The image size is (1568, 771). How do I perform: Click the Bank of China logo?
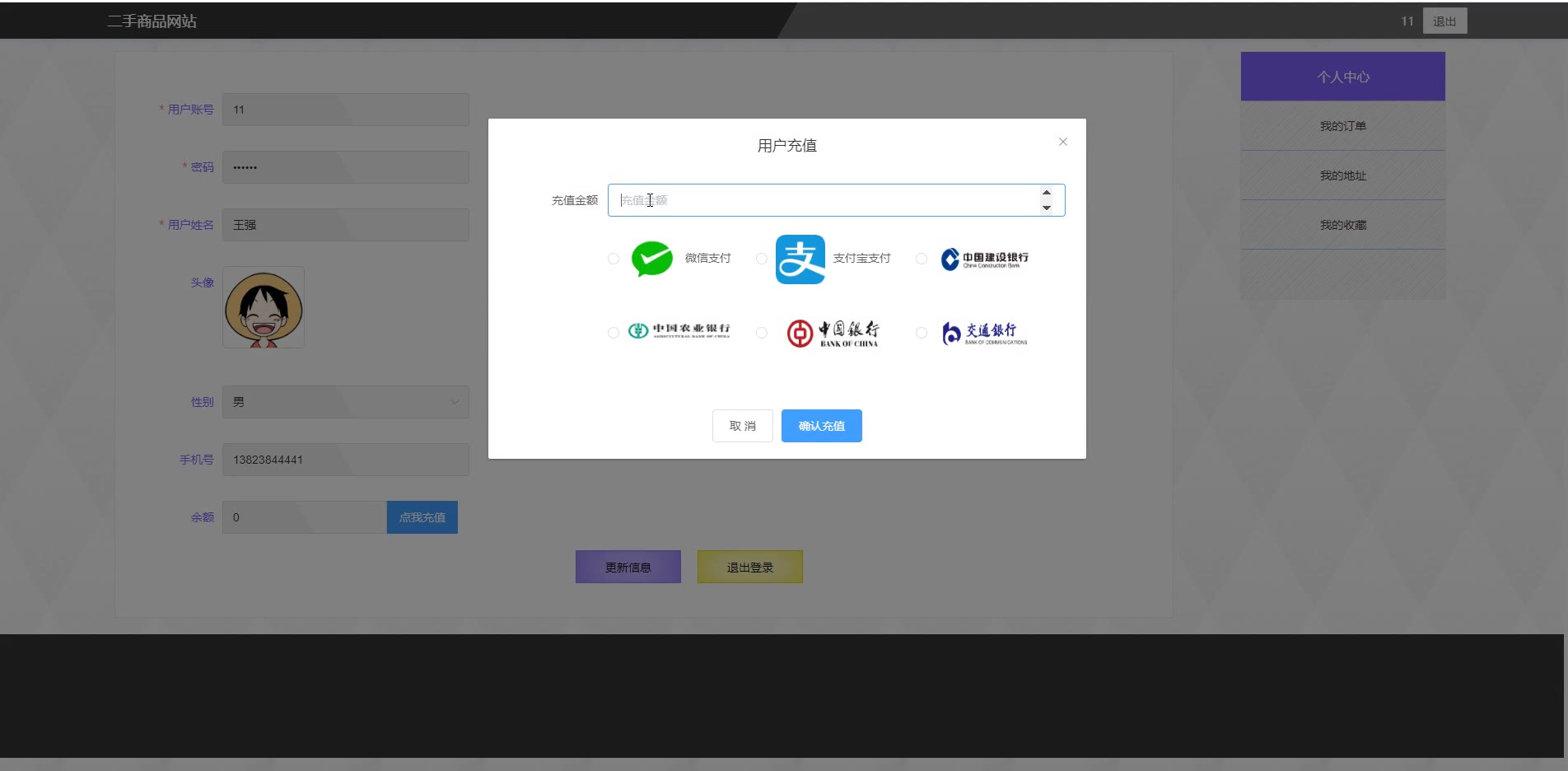pos(833,333)
